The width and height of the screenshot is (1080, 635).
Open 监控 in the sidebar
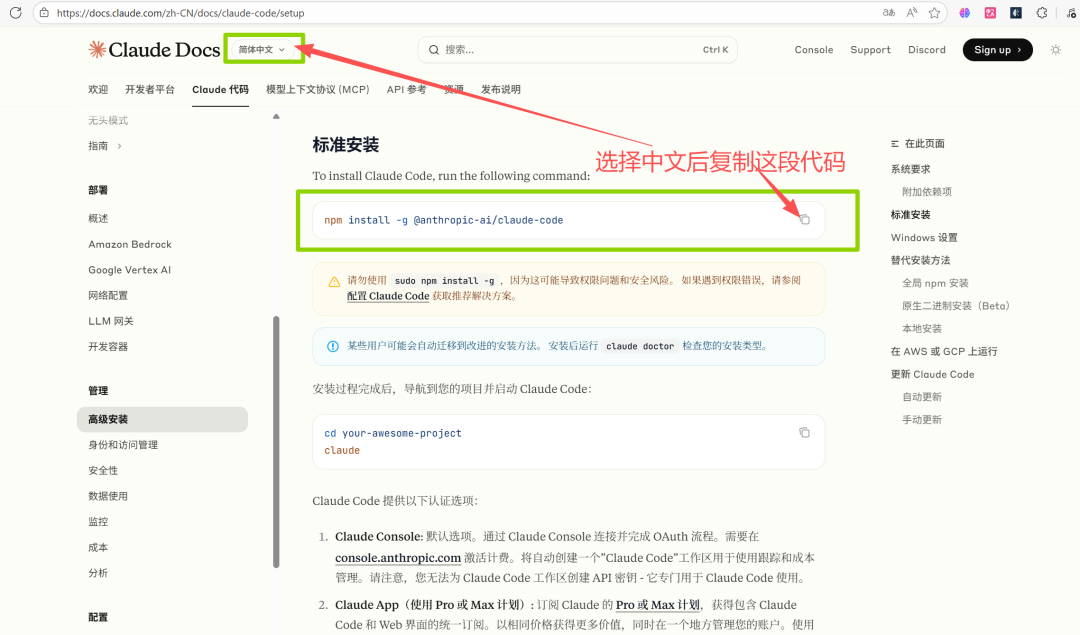(98, 521)
